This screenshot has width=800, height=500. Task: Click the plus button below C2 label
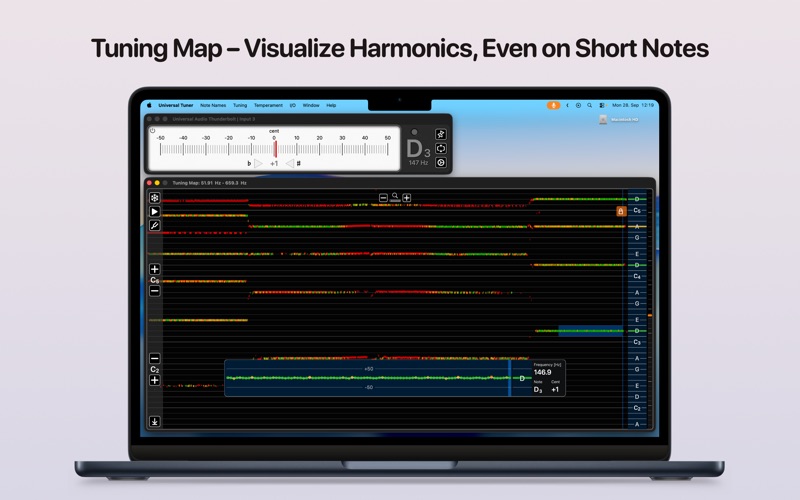(x=155, y=380)
